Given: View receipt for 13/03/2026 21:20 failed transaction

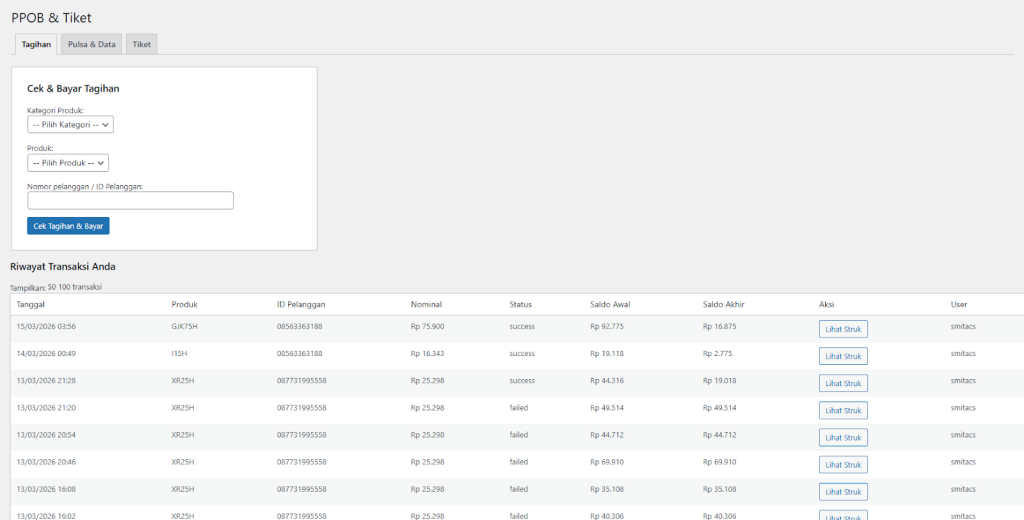Looking at the screenshot, I should pyautogui.click(x=843, y=410).
